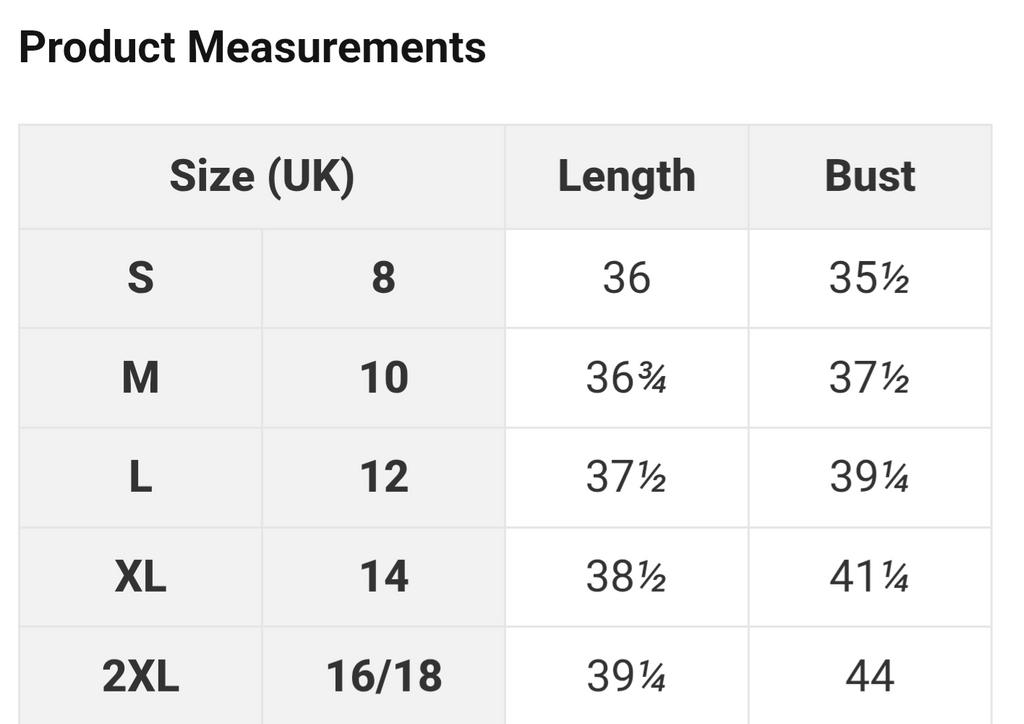Click the Length column header
This screenshot has height=724, width=1024.
tap(627, 177)
